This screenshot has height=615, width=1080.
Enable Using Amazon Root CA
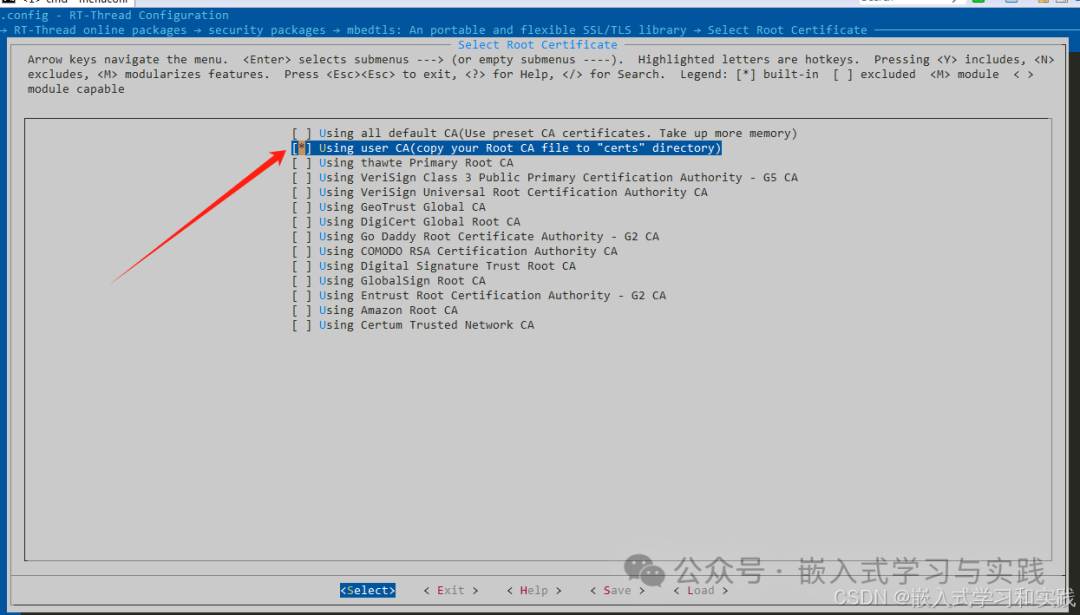(375, 311)
